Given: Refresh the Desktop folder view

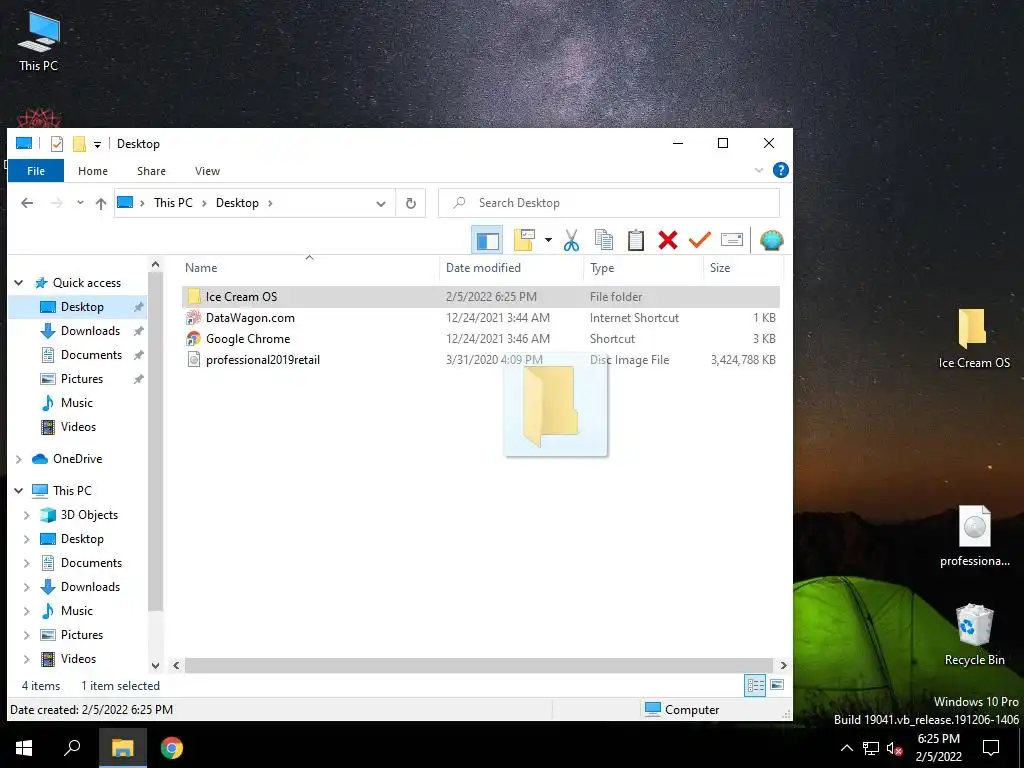Looking at the screenshot, I should coord(411,203).
